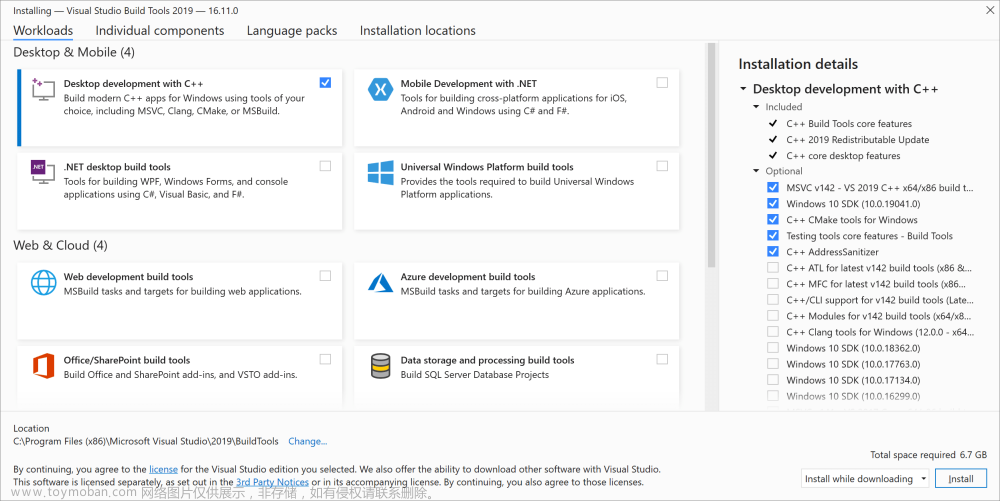Click the Install button
The width and height of the screenshot is (1000, 501).
pyautogui.click(x=960, y=479)
